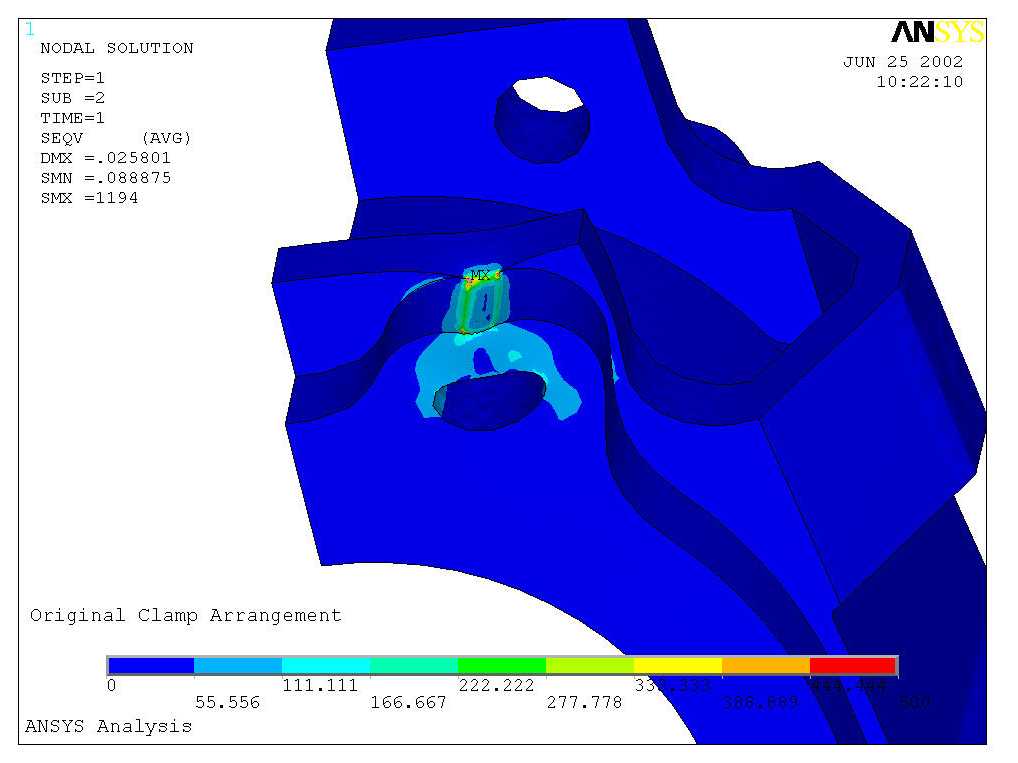The height and width of the screenshot is (763, 1018).
Task: Open the 0 lower-limit legend value
Action: point(113,686)
